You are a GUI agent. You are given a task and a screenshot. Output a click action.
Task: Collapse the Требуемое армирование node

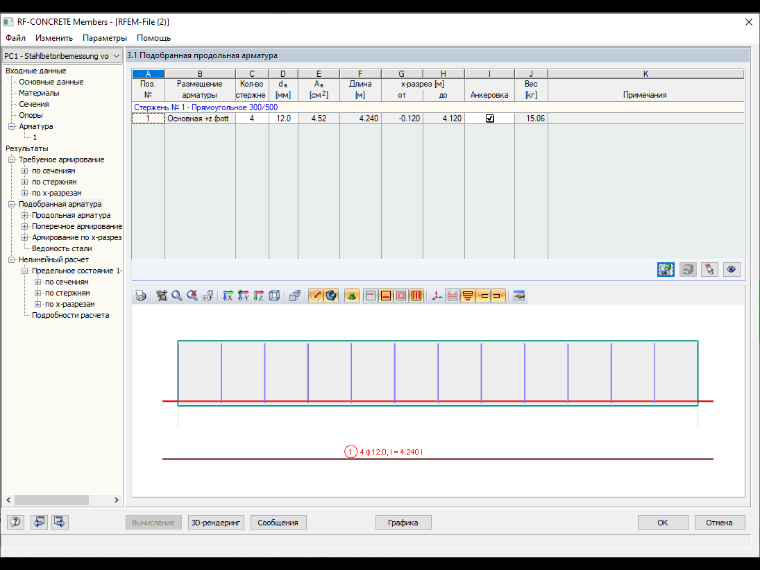[x=12, y=159]
